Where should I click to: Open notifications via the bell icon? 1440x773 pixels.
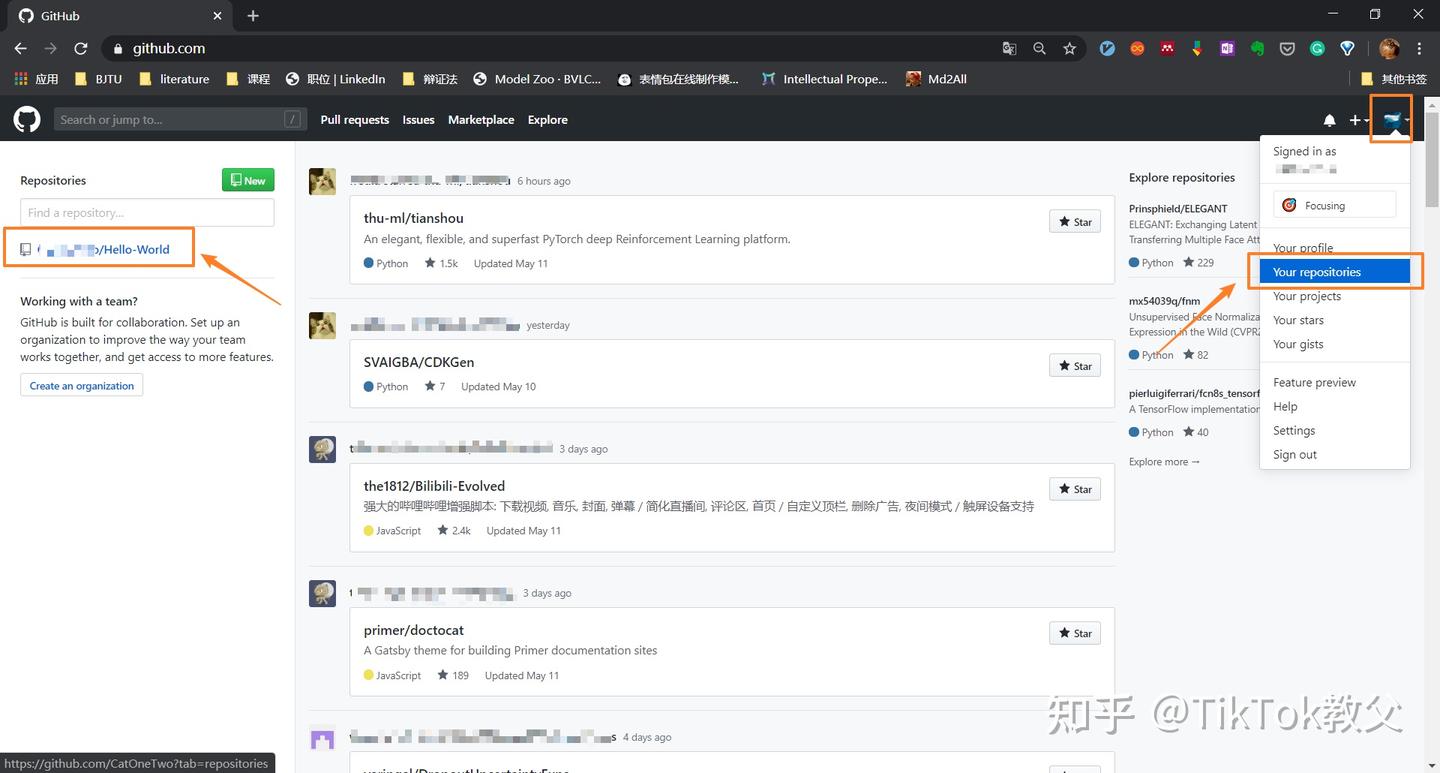point(1329,120)
